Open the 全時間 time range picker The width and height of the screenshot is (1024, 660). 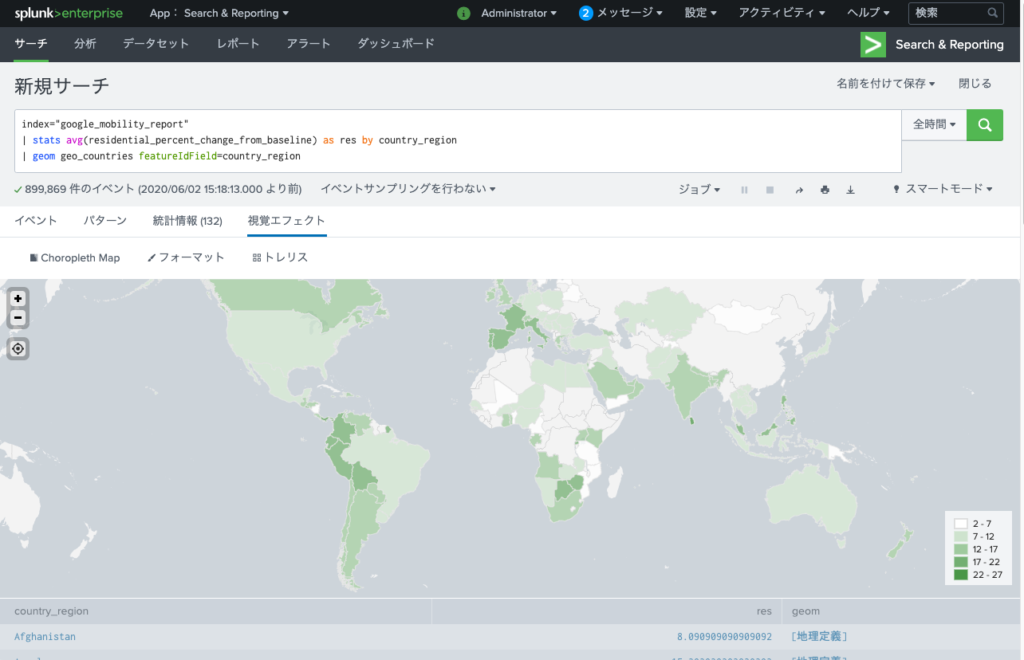tap(934, 125)
